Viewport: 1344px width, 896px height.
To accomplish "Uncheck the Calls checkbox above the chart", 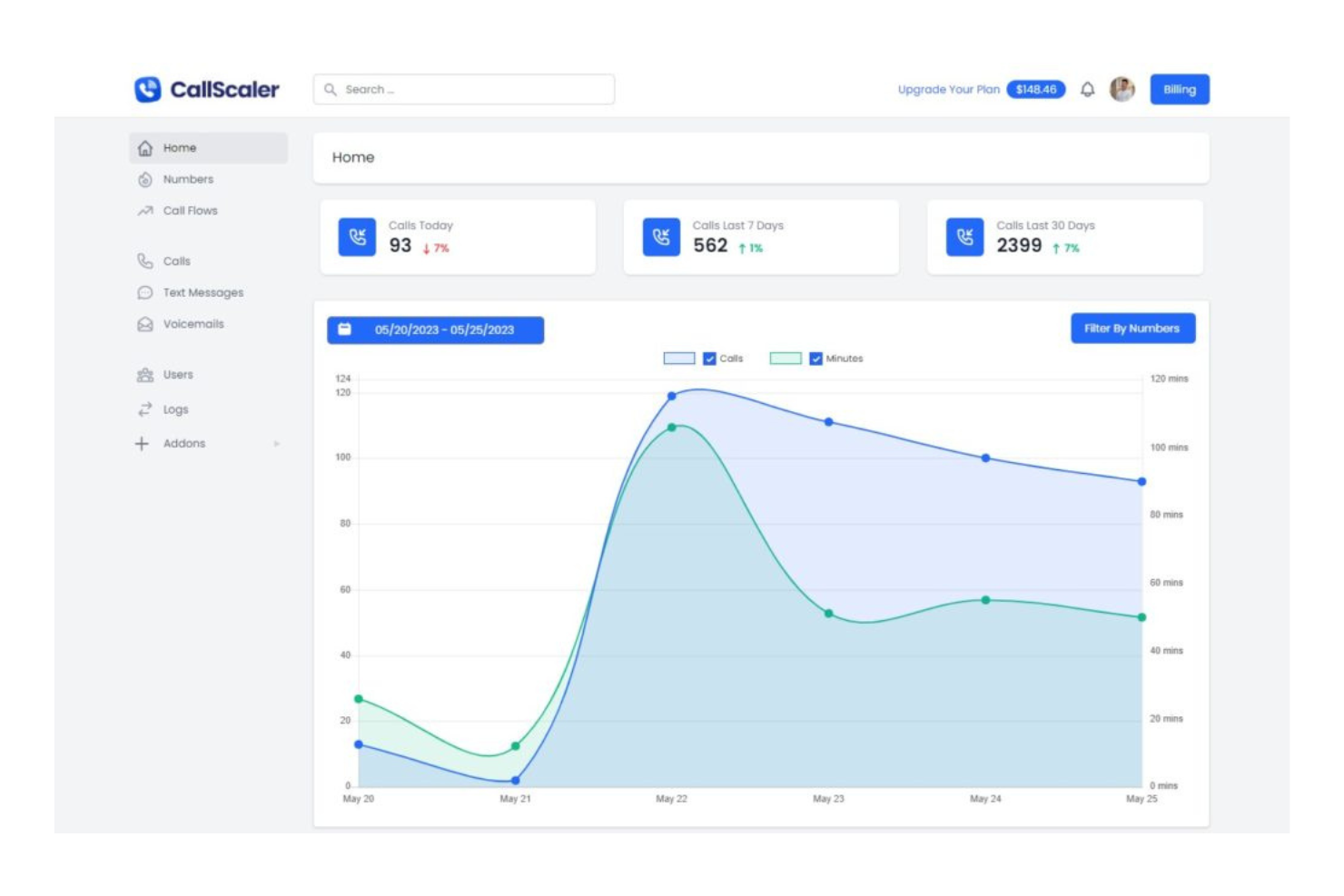I will coord(709,359).
